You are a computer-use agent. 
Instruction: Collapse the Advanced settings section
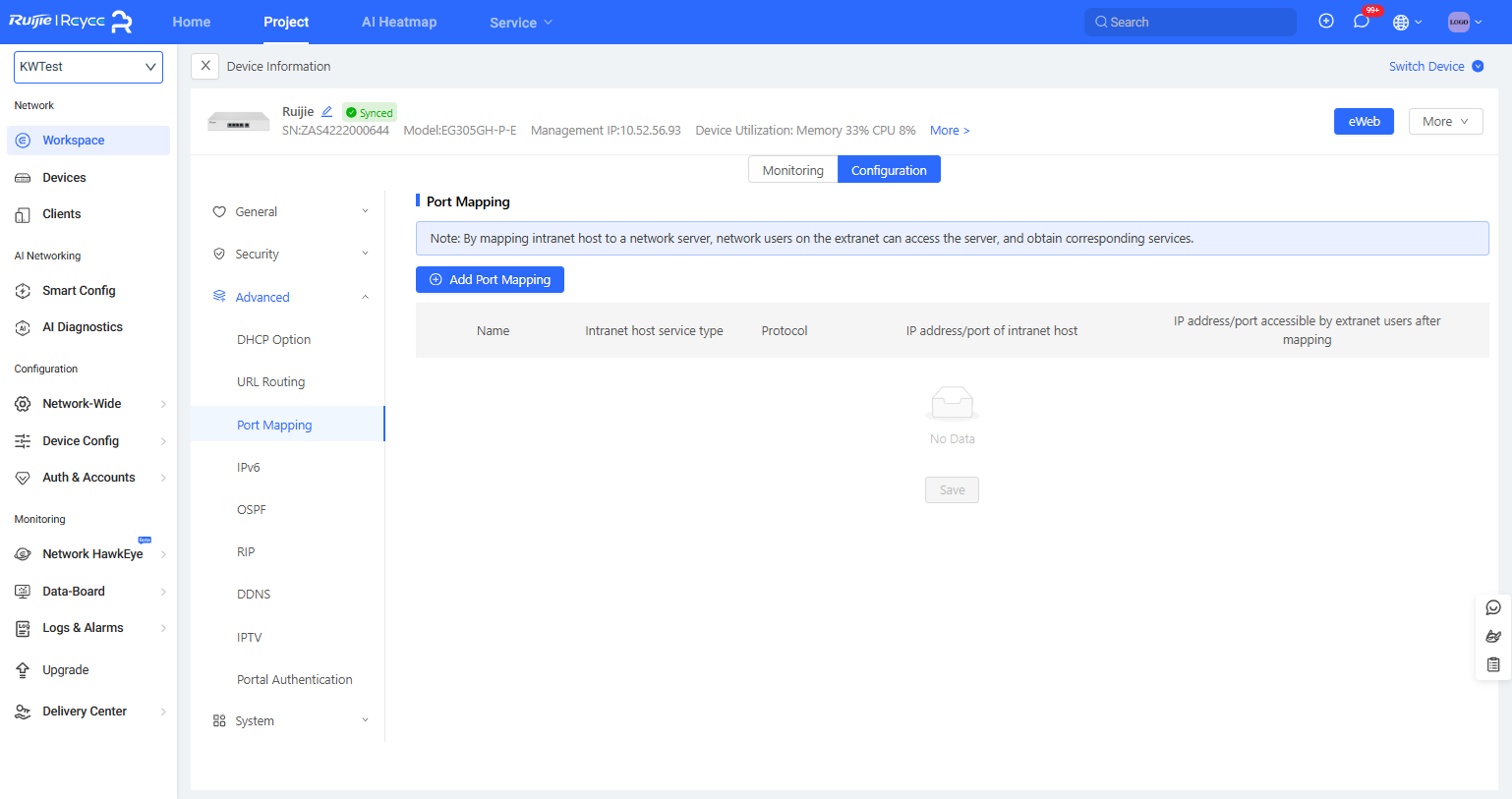(289, 298)
